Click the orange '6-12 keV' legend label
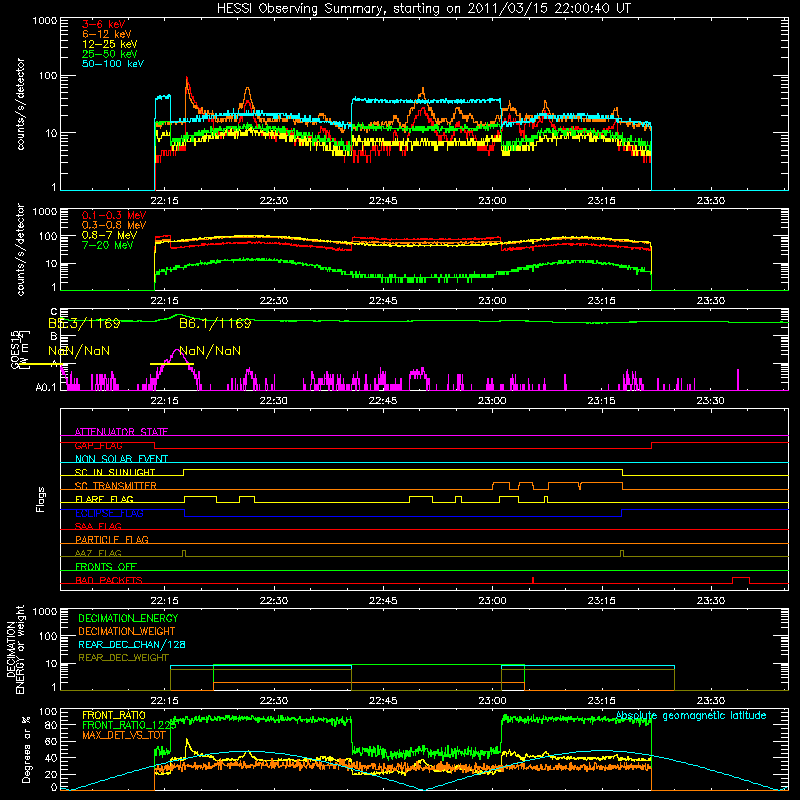The image size is (800, 800). [107, 34]
